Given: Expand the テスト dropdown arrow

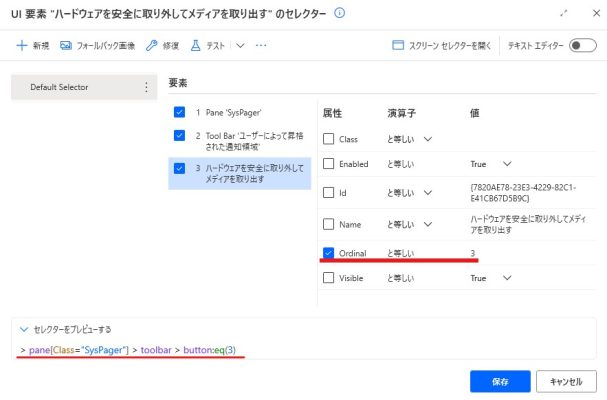Looking at the screenshot, I should coord(240,45).
